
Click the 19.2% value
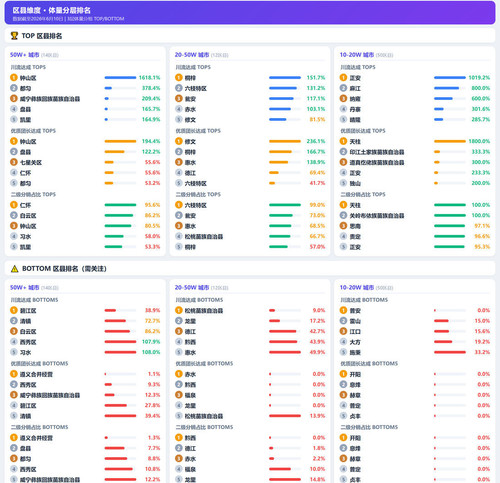coord(482,342)
